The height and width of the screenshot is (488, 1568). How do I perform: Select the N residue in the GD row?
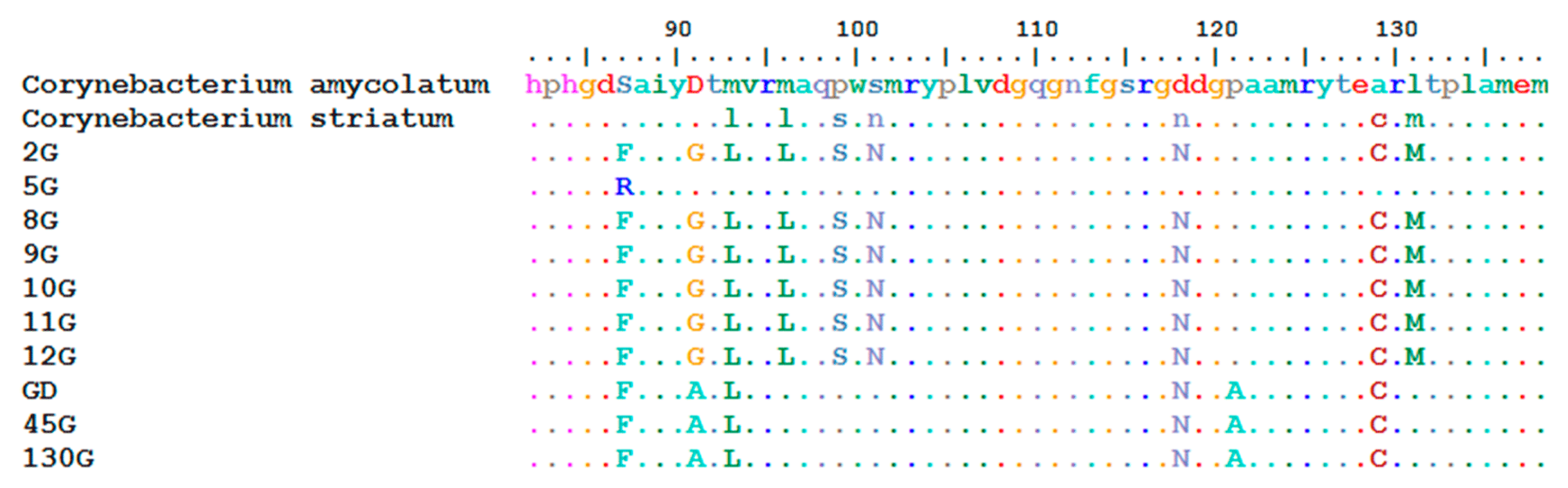(1181, 391)
